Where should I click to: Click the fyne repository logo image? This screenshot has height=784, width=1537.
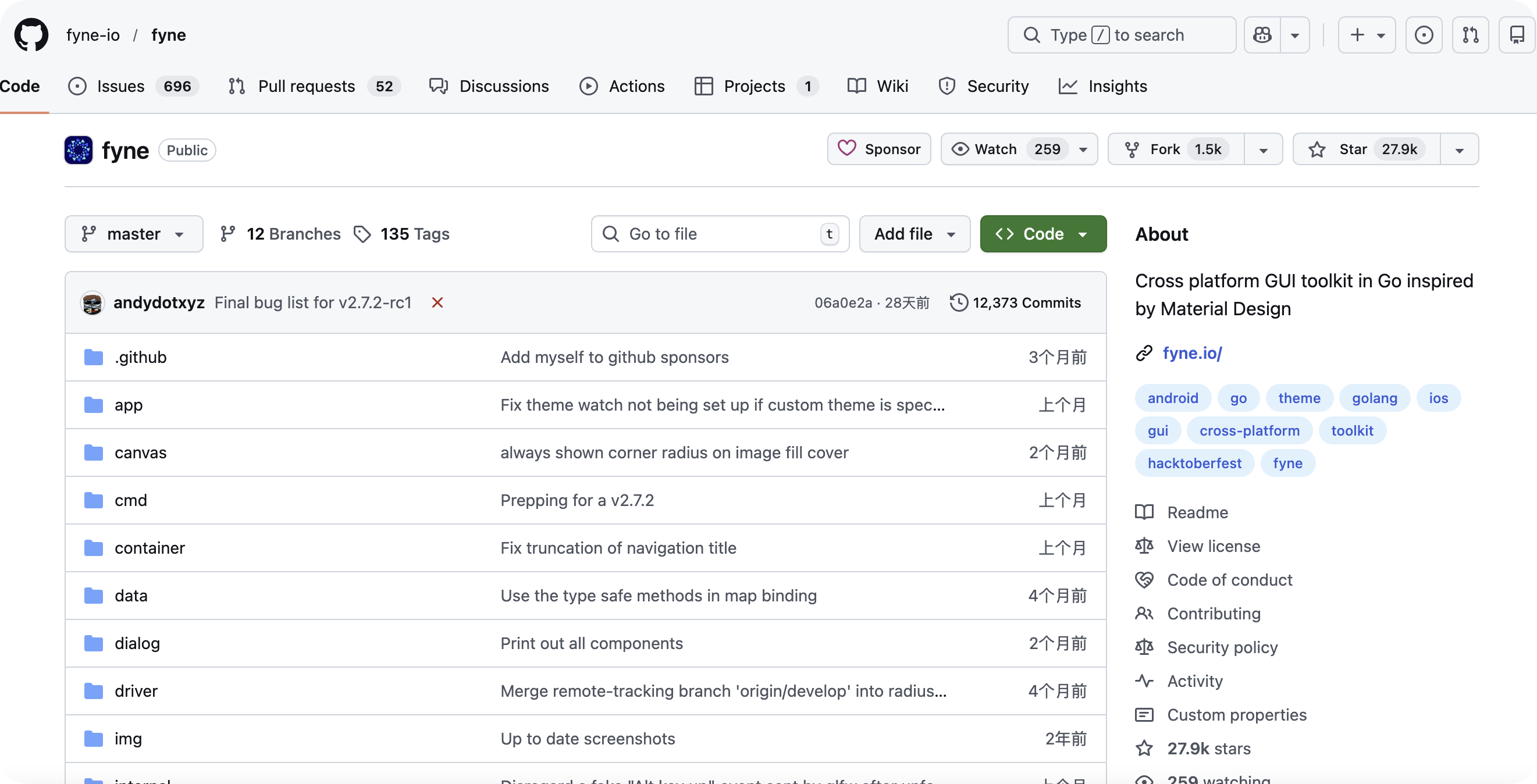click(x=78, y=149)
